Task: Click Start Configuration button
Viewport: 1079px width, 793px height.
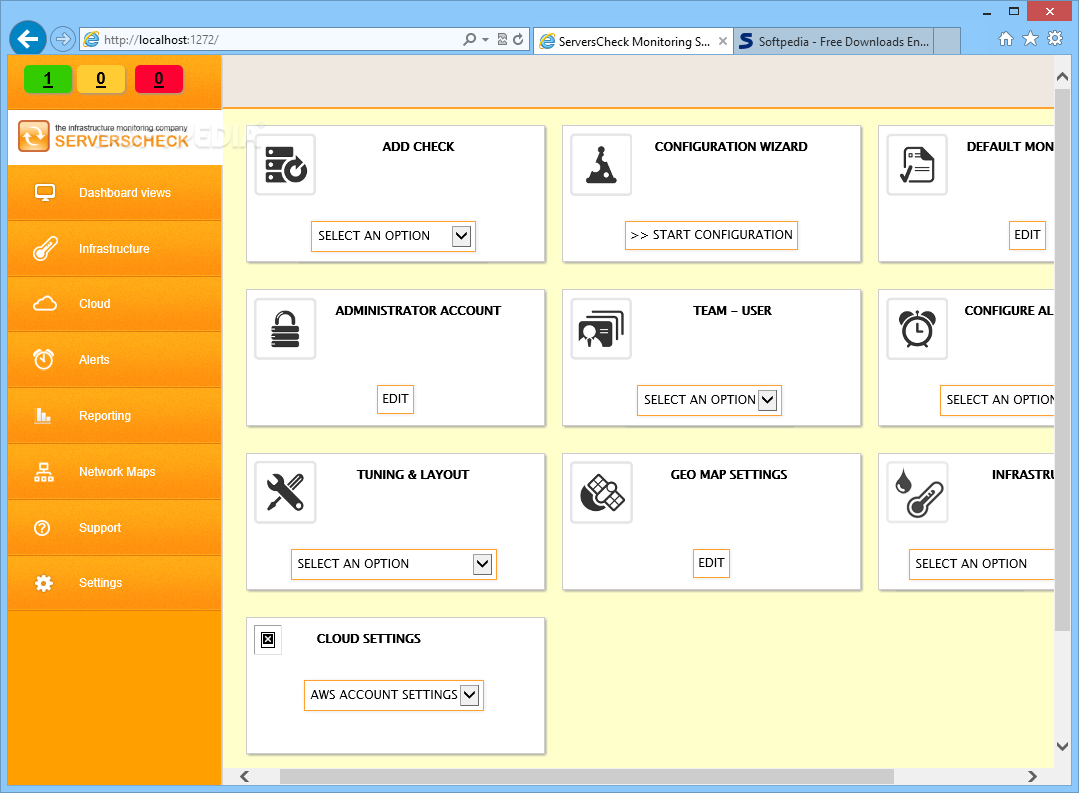Action: [711, 235]
